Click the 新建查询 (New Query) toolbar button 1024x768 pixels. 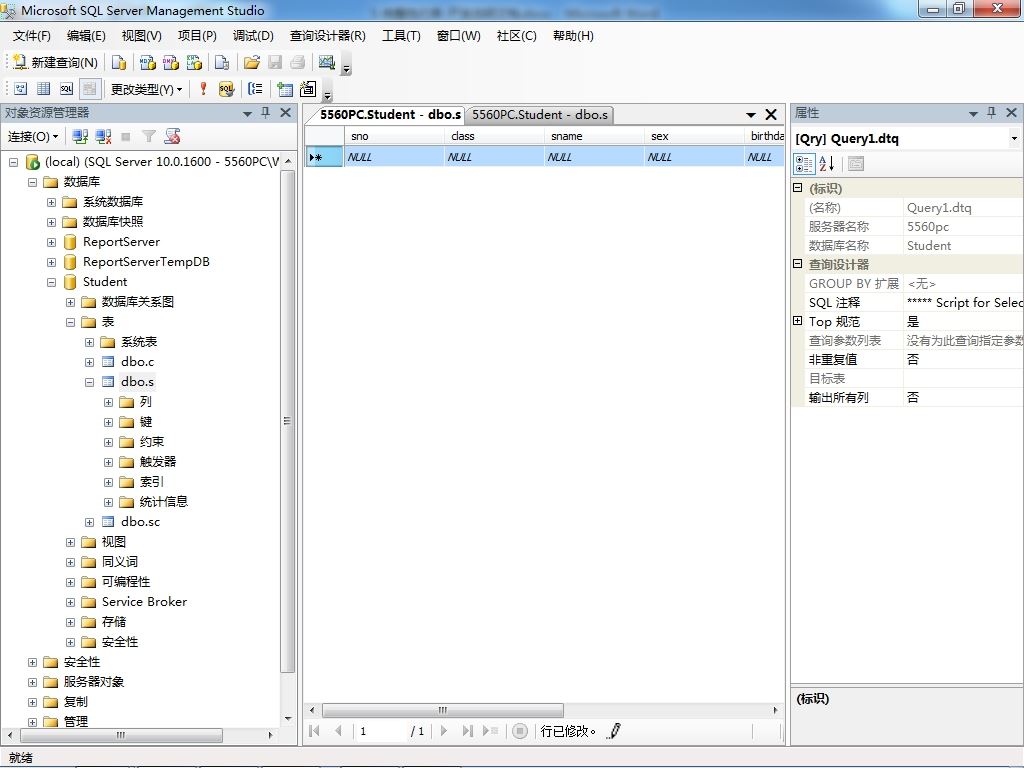(x=56, y=62)
